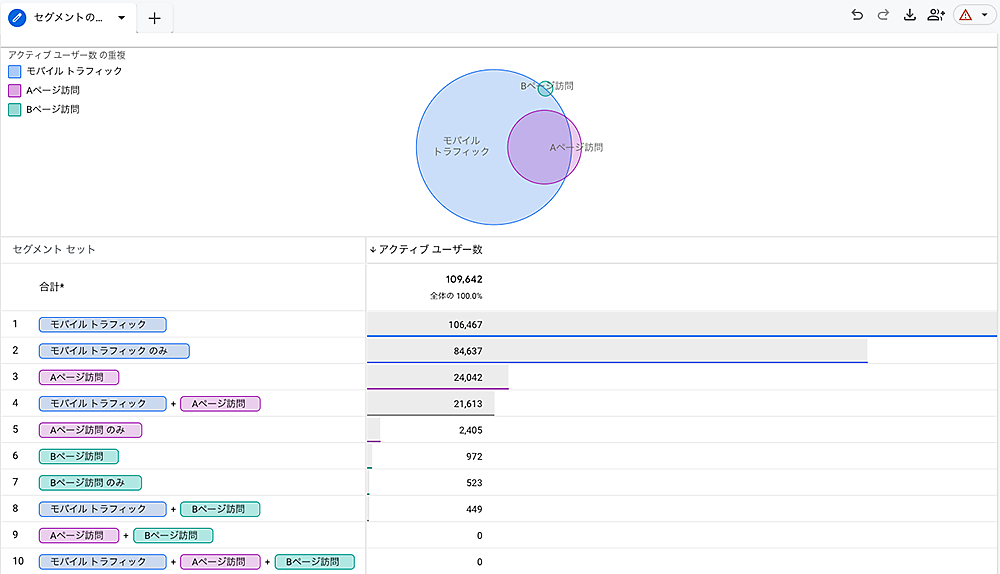Click the pencil edit icon on tab
1000x574 pixels.
point(17,18)
